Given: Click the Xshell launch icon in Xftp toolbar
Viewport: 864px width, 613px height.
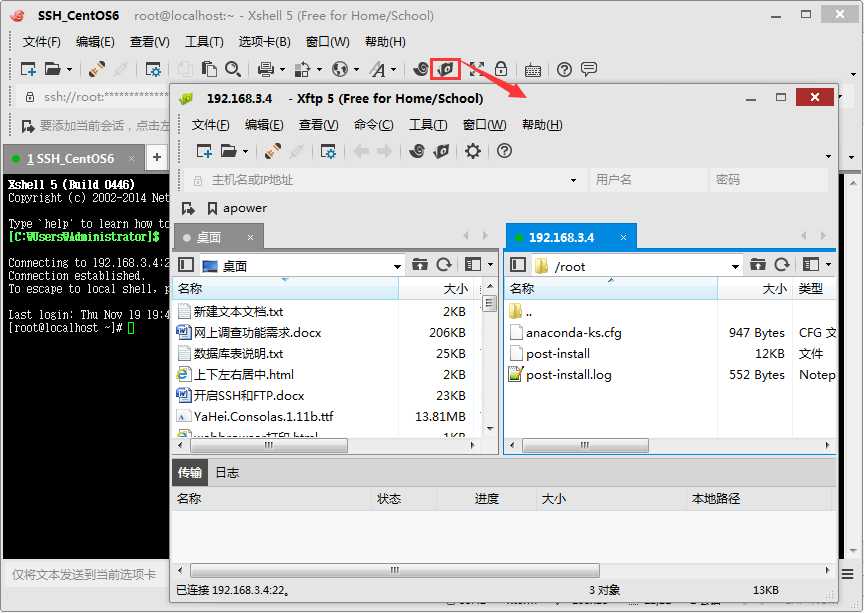Looking at the screenshot, I should pyautogui.click(x=417, y=151).
